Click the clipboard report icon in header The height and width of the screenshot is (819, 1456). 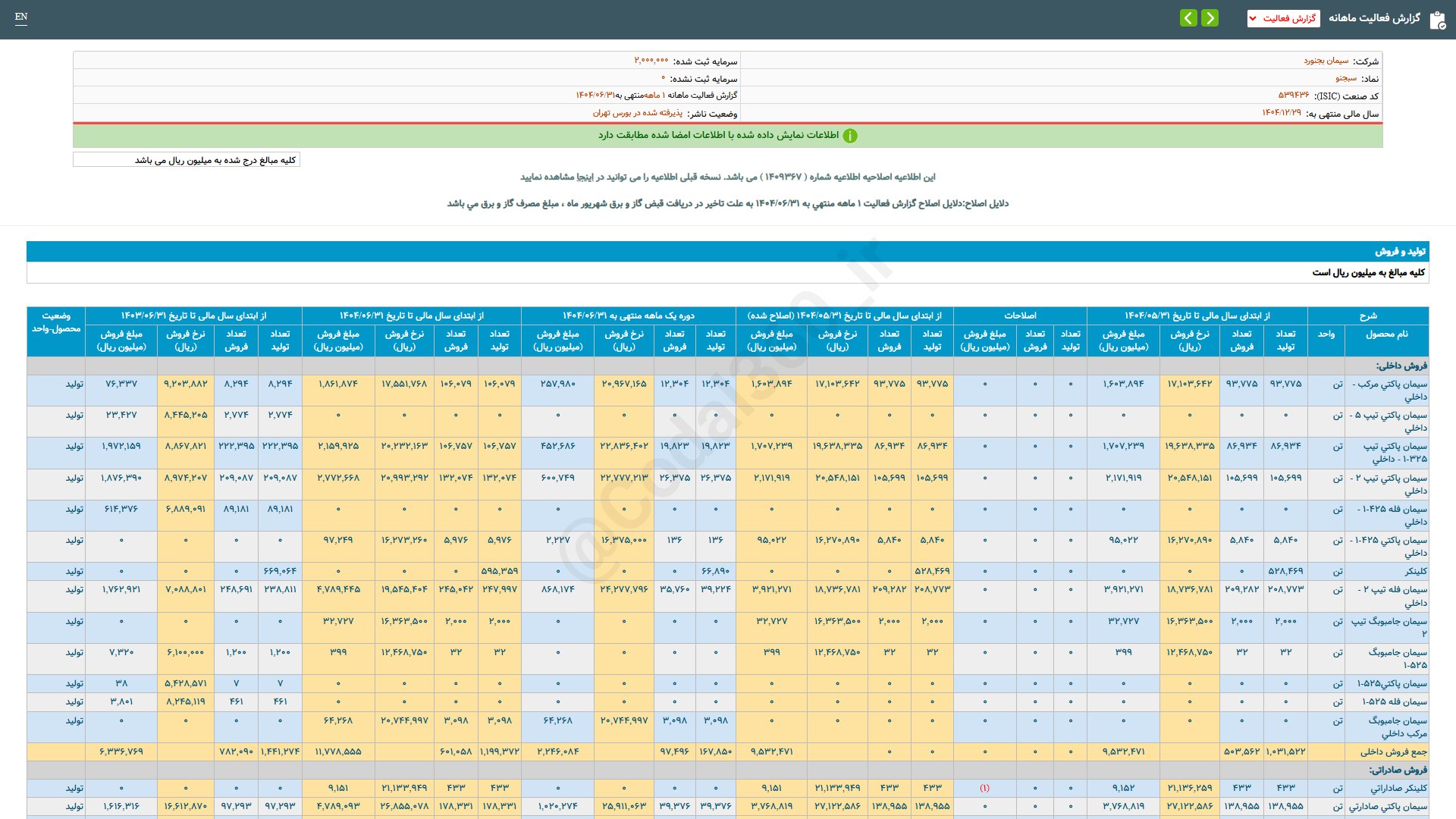(x=1437, y=20)
